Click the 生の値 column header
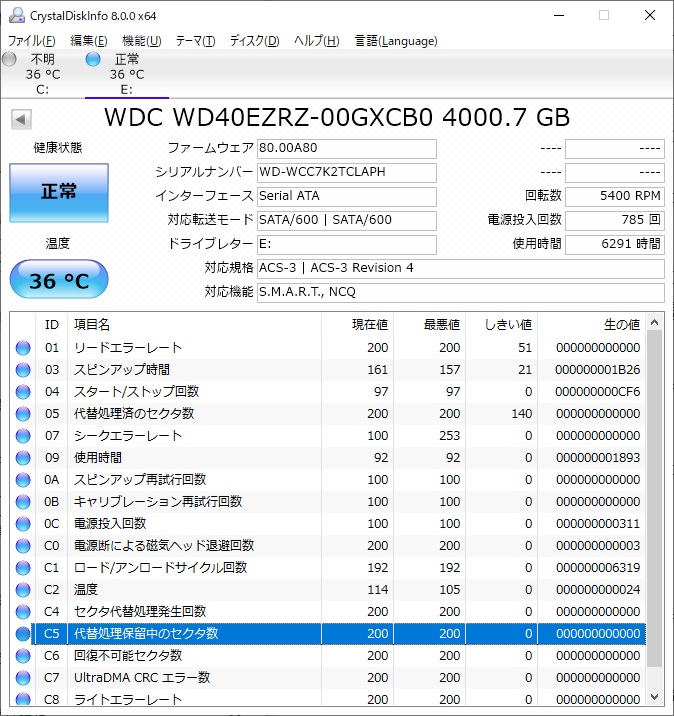This screenshot has height=716, width=674. [592, 325]
